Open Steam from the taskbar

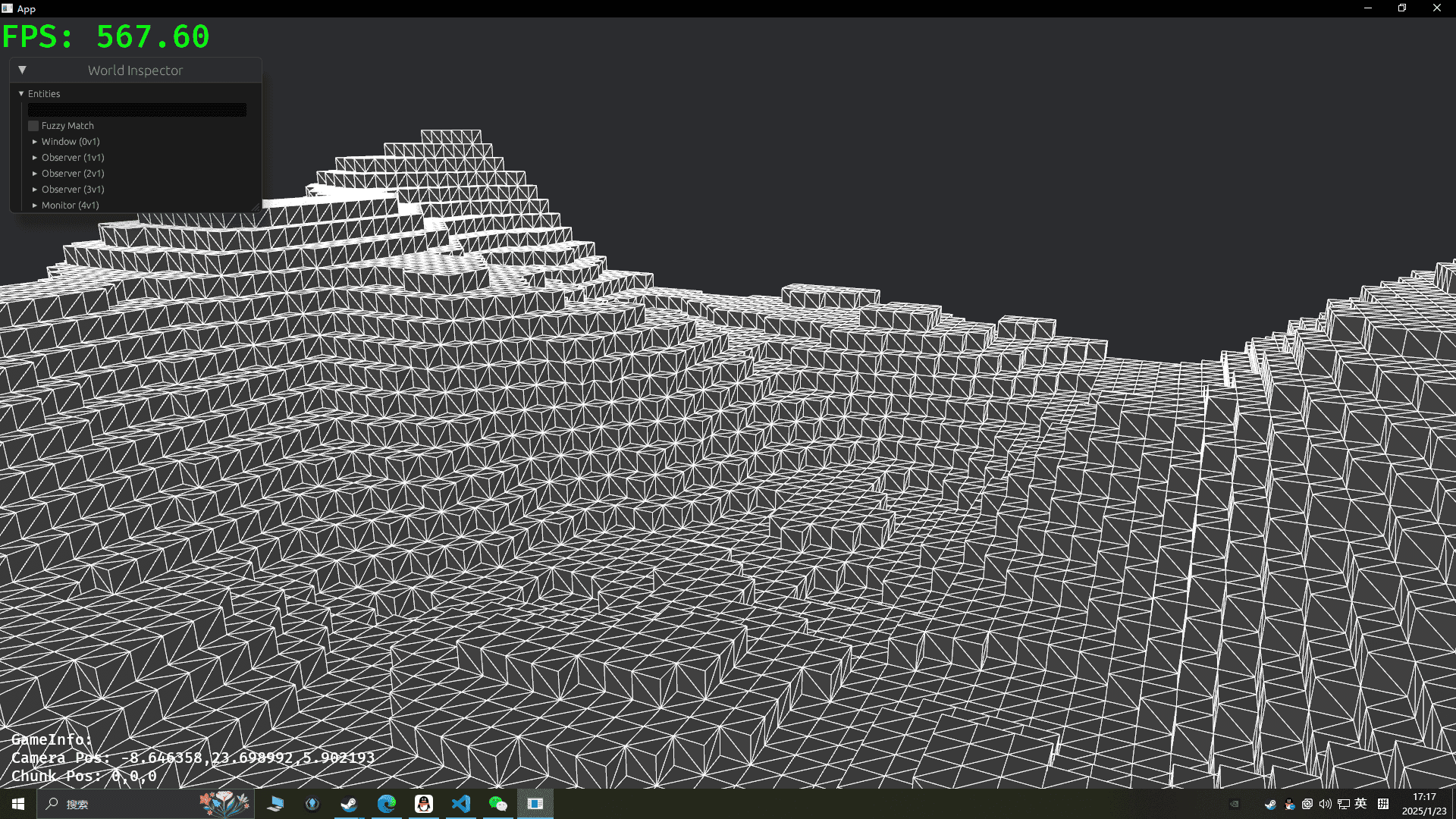pos(349,804)
